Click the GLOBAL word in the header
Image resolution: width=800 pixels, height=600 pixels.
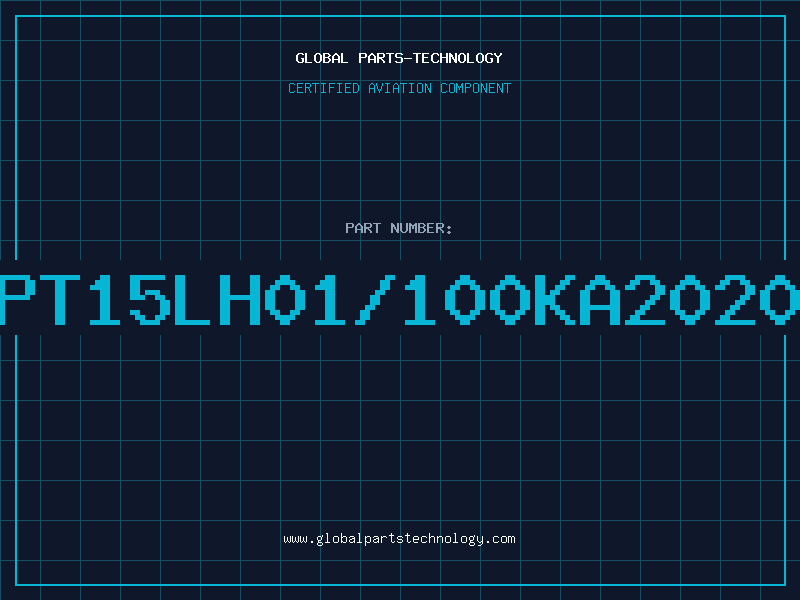322,58
